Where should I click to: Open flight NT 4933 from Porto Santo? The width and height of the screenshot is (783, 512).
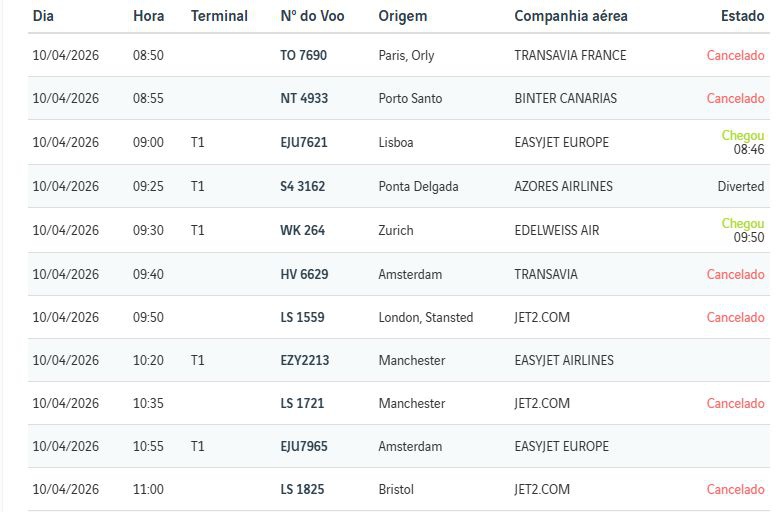pos(304,99)
